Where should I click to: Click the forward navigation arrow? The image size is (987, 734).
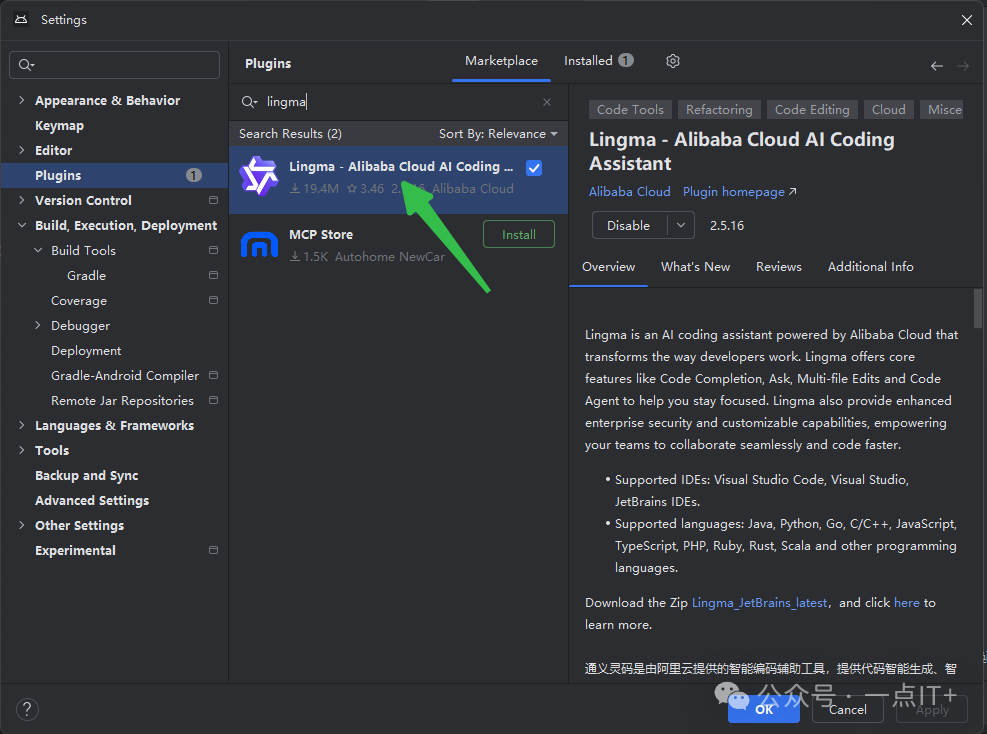pyautogui.click(x=962, y=66)
